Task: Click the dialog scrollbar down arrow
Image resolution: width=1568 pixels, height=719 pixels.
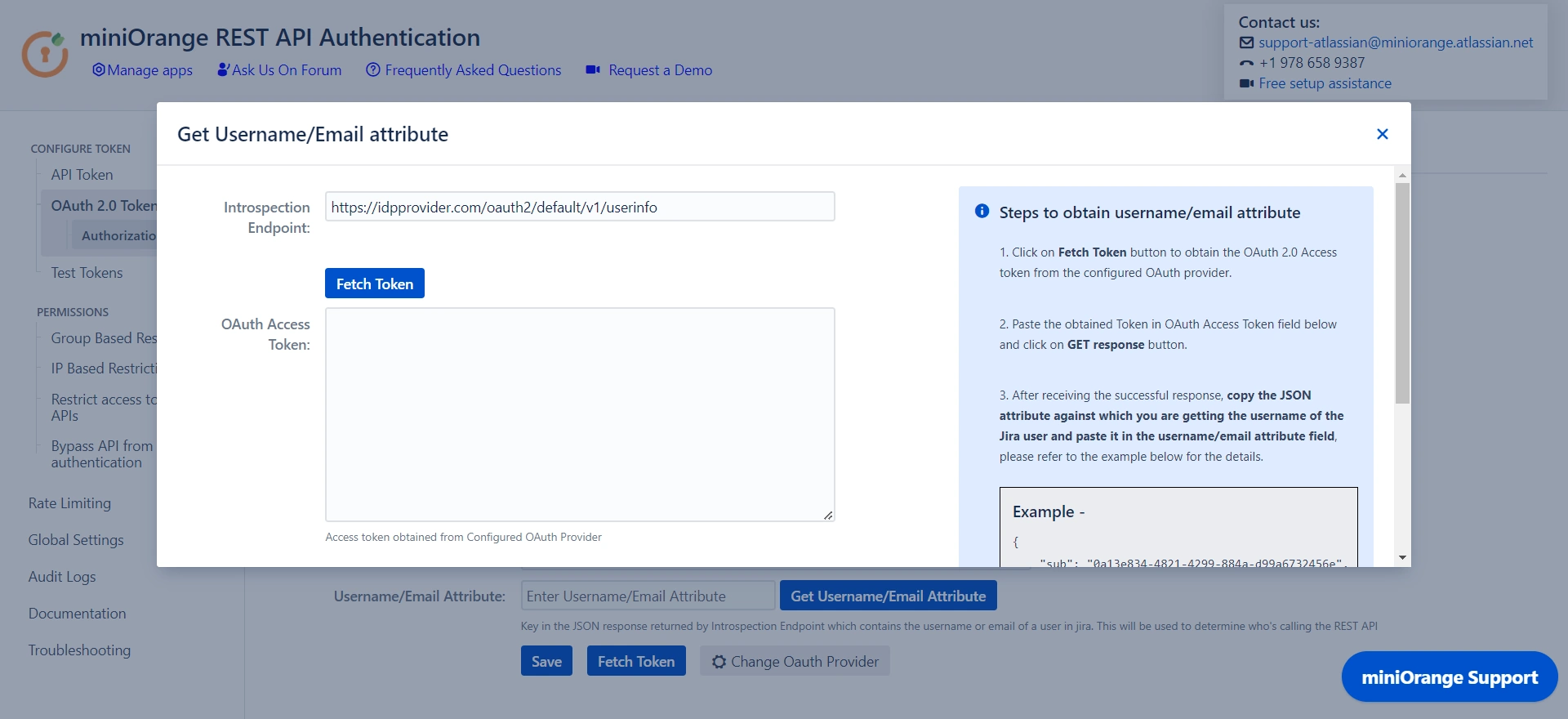Action: 1402,557
